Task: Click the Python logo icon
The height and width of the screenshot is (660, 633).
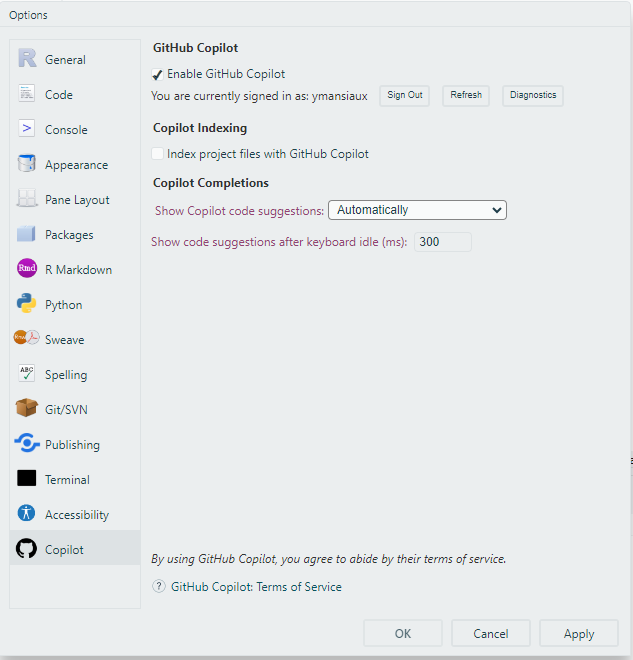Action: point(27,303)
